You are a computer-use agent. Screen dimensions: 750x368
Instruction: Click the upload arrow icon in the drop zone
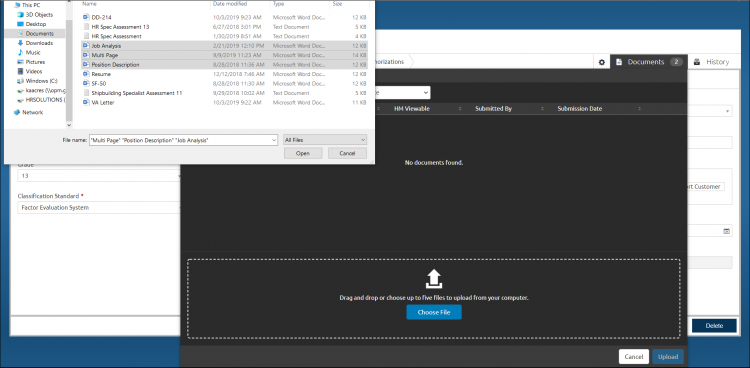(x=434, y=279)
